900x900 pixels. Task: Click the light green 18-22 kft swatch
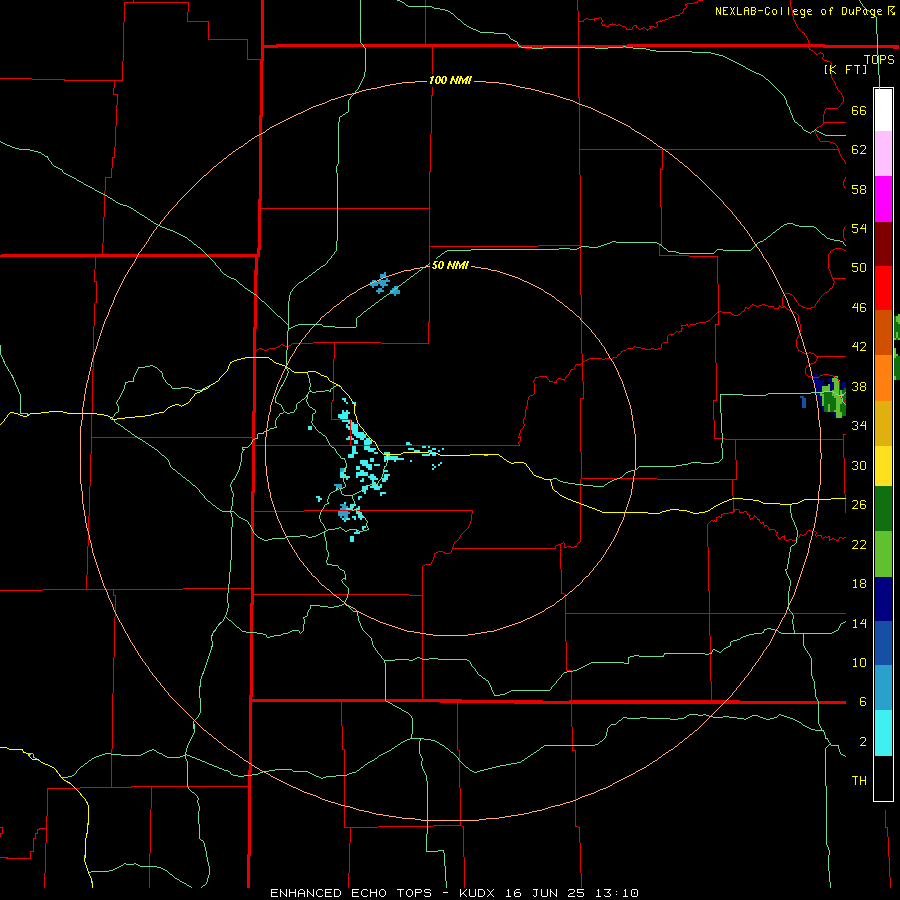tap(883, 554)
